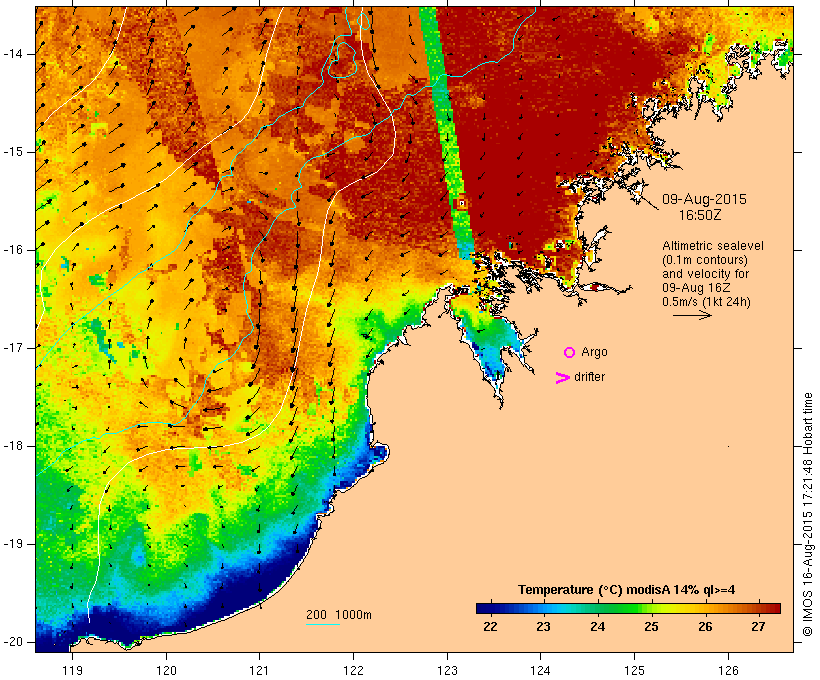Click longitude axis label 124
Viewport: 820px width, 680px height.
541,671
